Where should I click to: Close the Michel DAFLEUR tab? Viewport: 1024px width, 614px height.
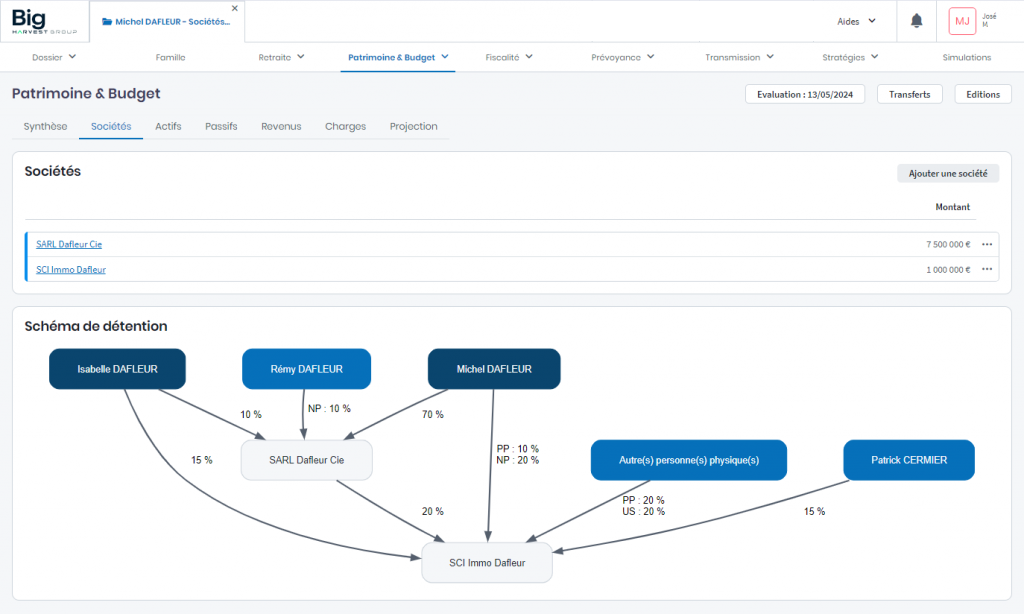click(x=235, y=8)
